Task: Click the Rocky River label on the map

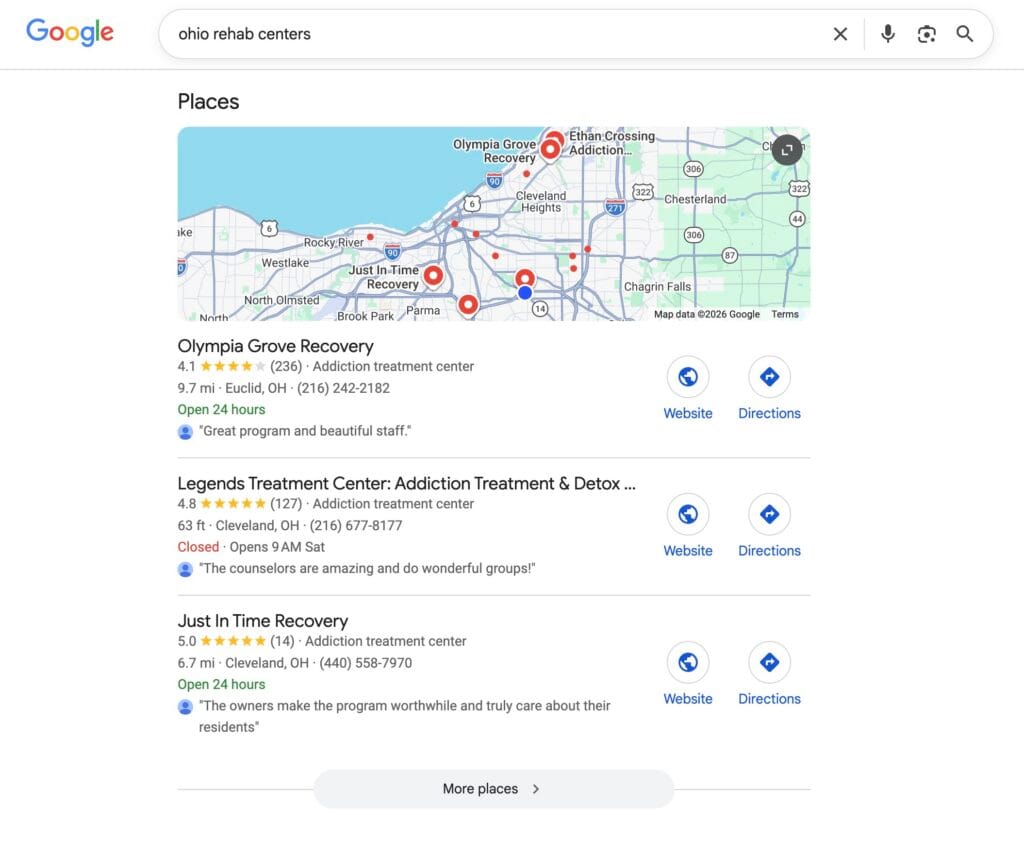Action: click(x=334, y=242)
